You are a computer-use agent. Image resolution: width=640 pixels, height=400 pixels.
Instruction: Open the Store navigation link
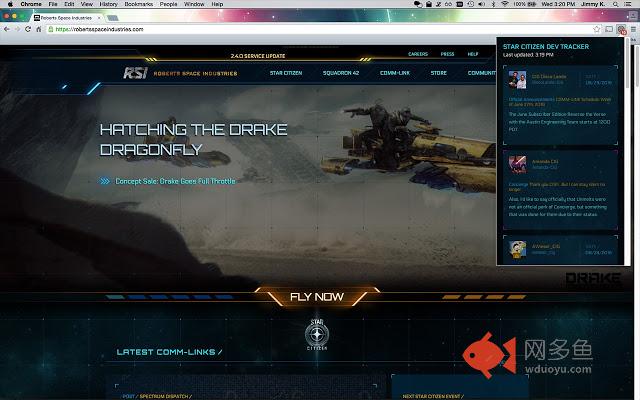point(439,73)
